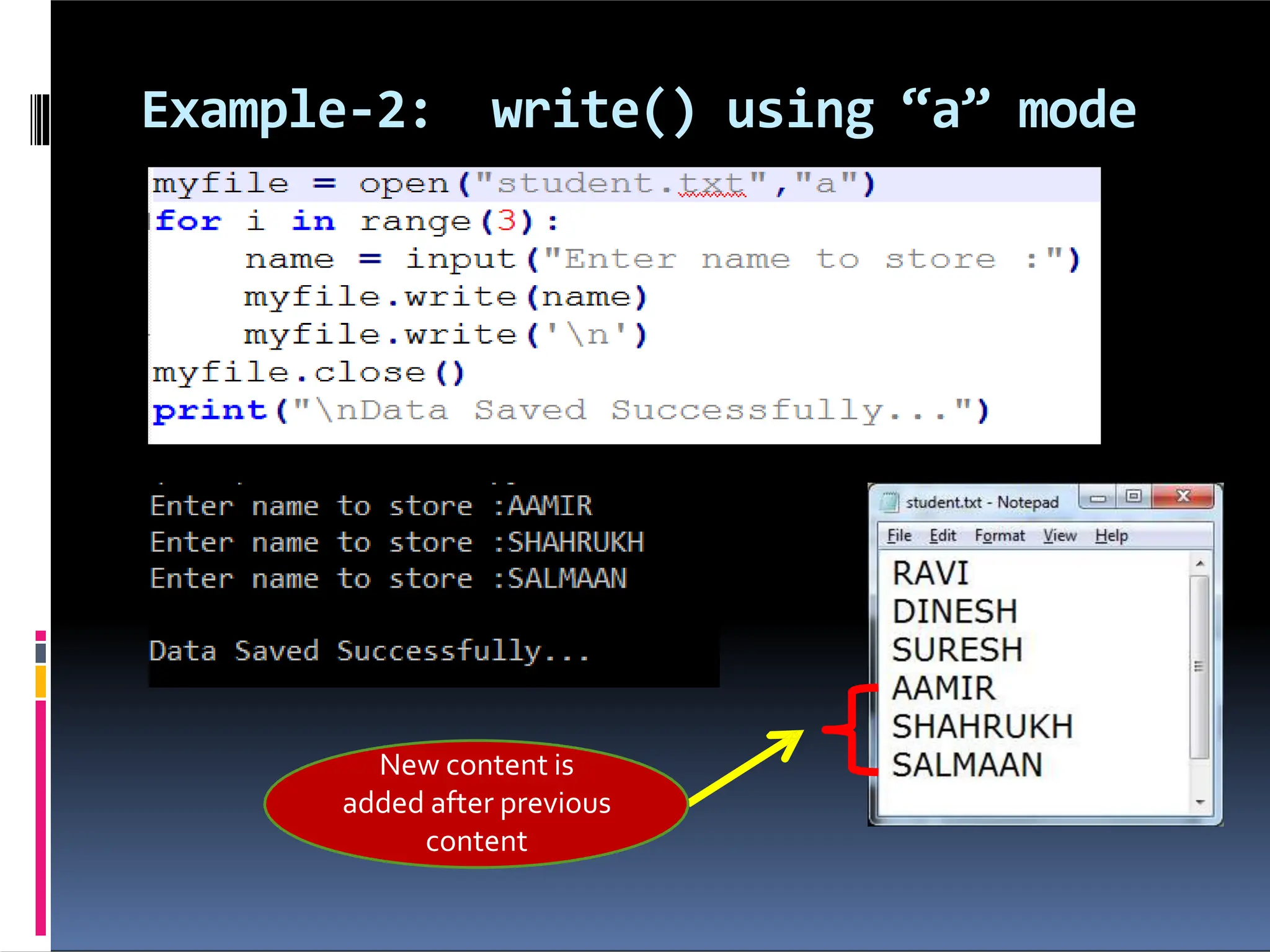
Task: Open the View menu in Notepad
Action: coord(1059,535)
